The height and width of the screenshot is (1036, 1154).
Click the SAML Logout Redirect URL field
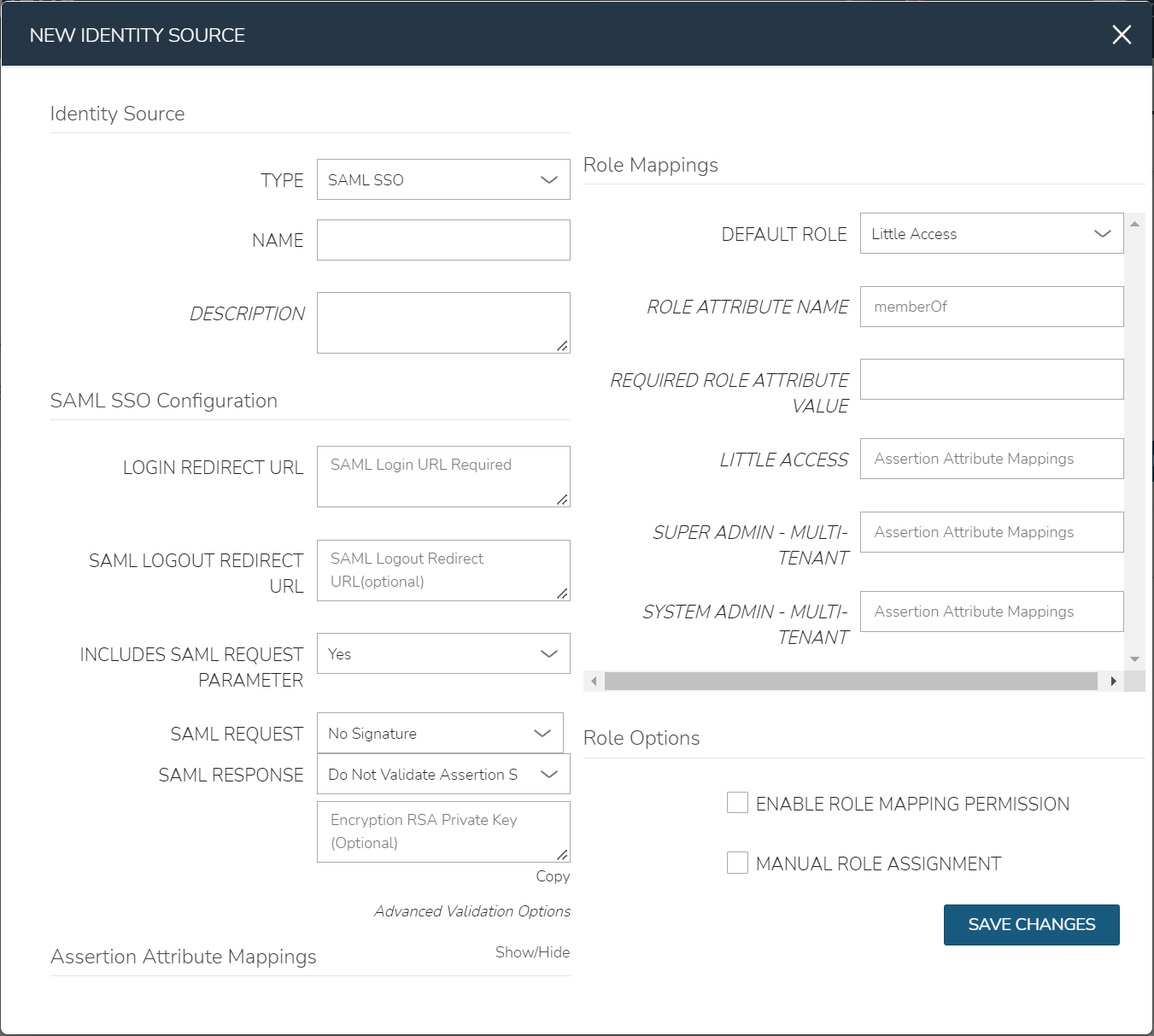coord(442,570)
